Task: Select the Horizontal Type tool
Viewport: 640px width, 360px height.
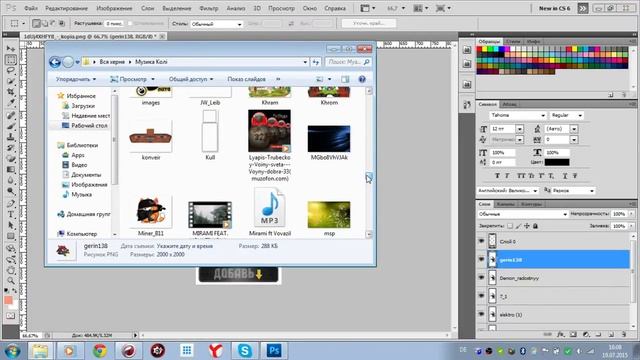Action: [11, 214]
